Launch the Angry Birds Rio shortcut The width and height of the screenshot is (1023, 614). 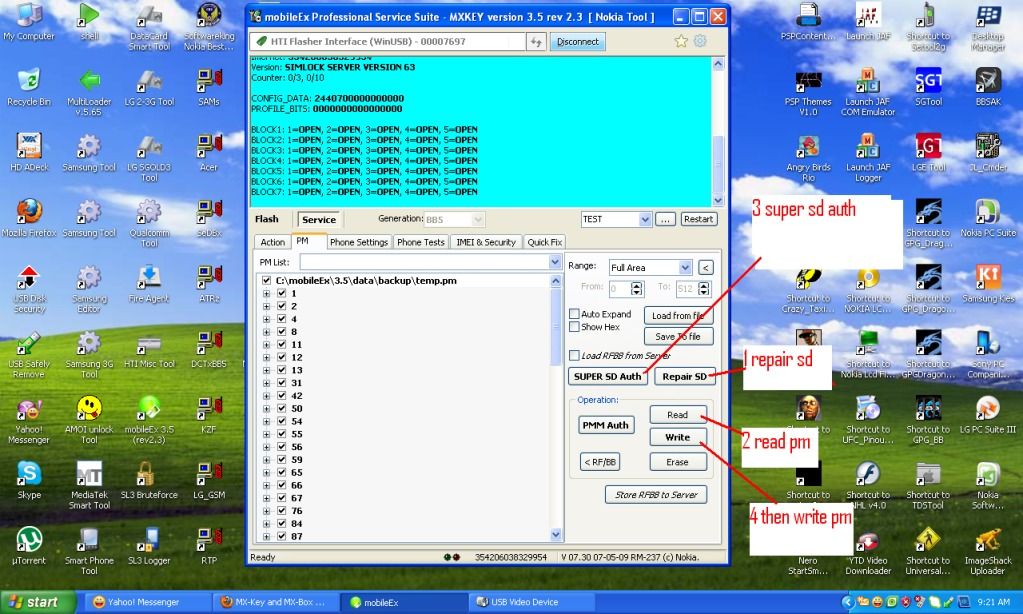click(808, 157)
